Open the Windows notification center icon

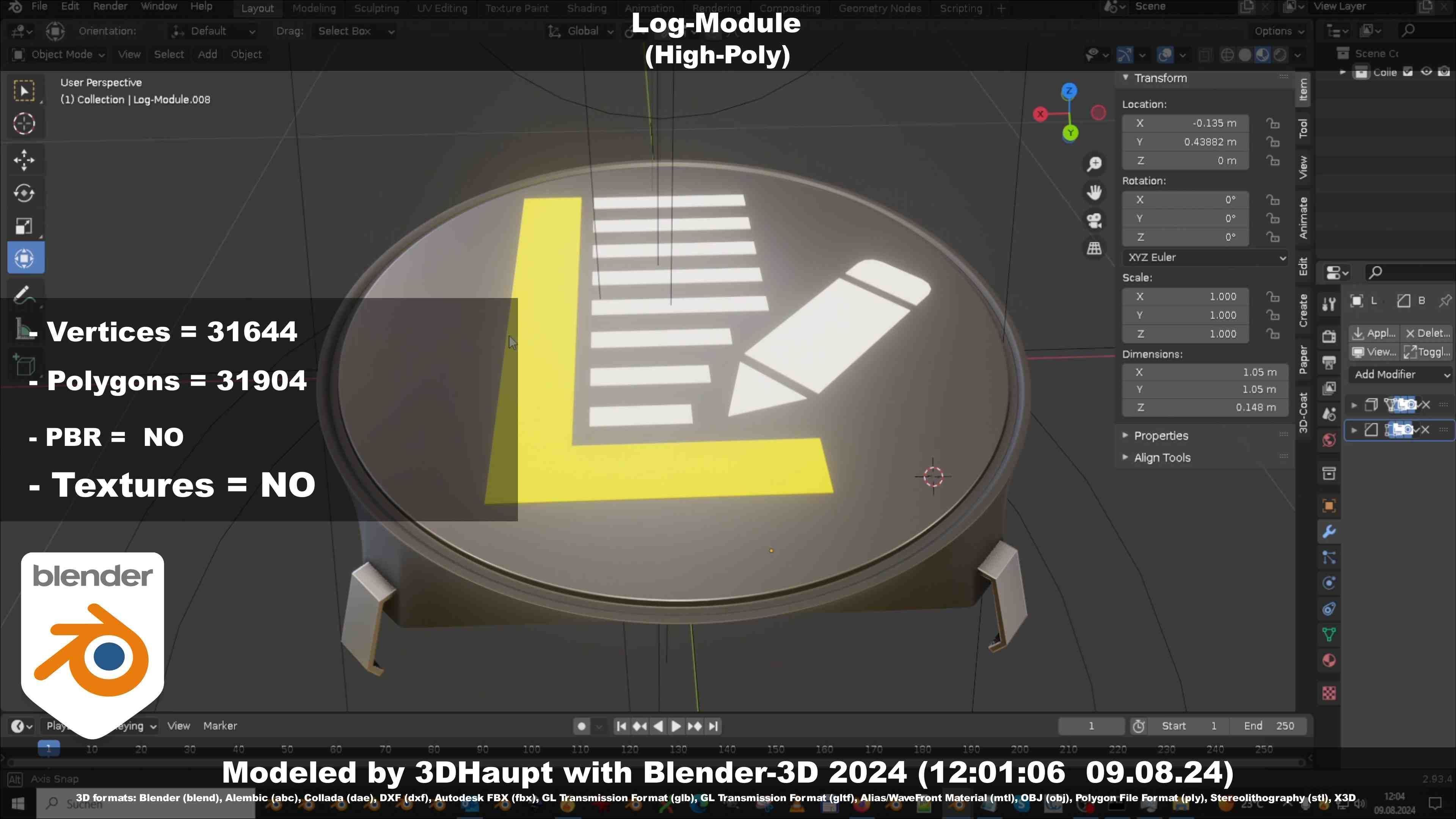[x=1434, y=803]
